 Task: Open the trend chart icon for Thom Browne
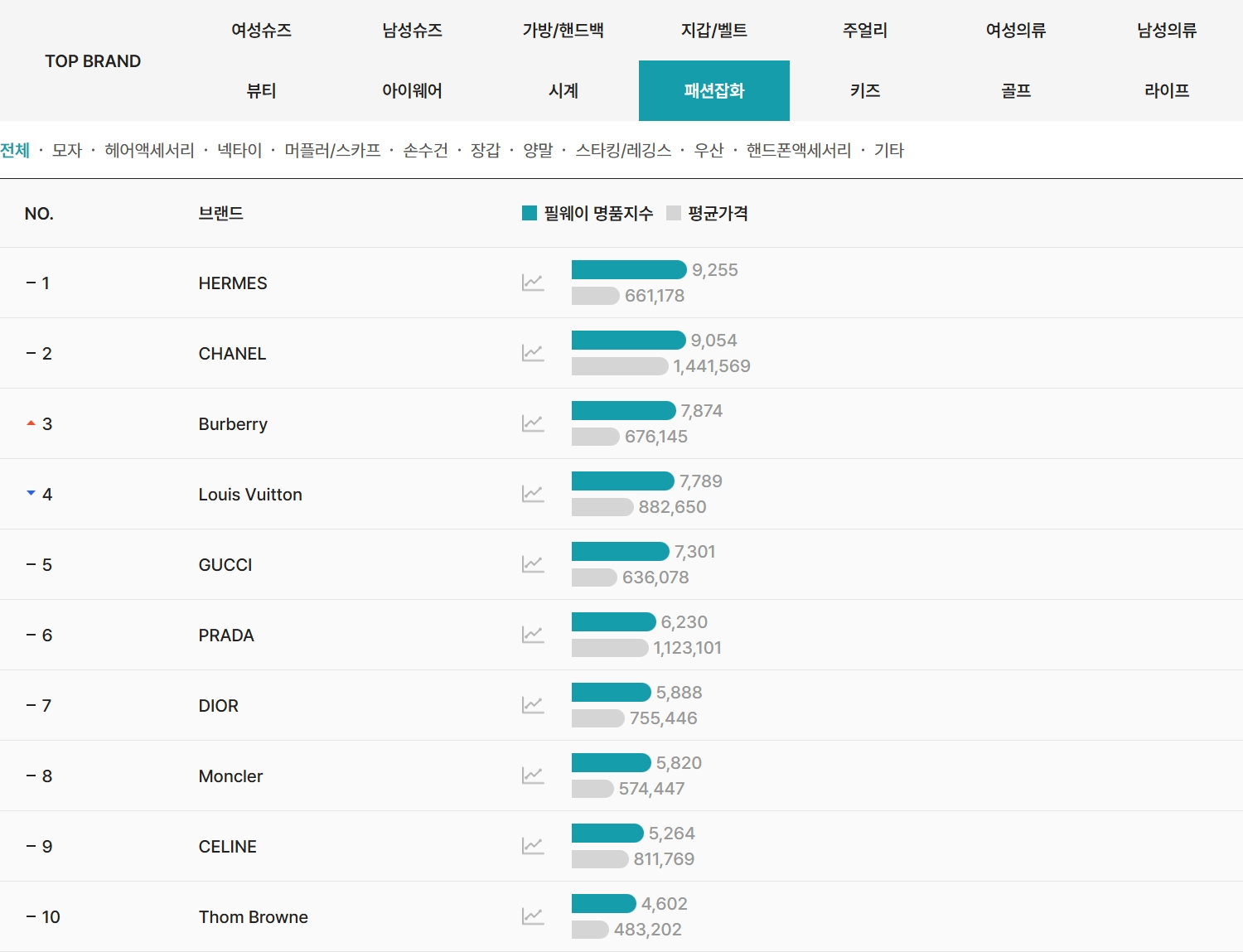coord(533,916)
